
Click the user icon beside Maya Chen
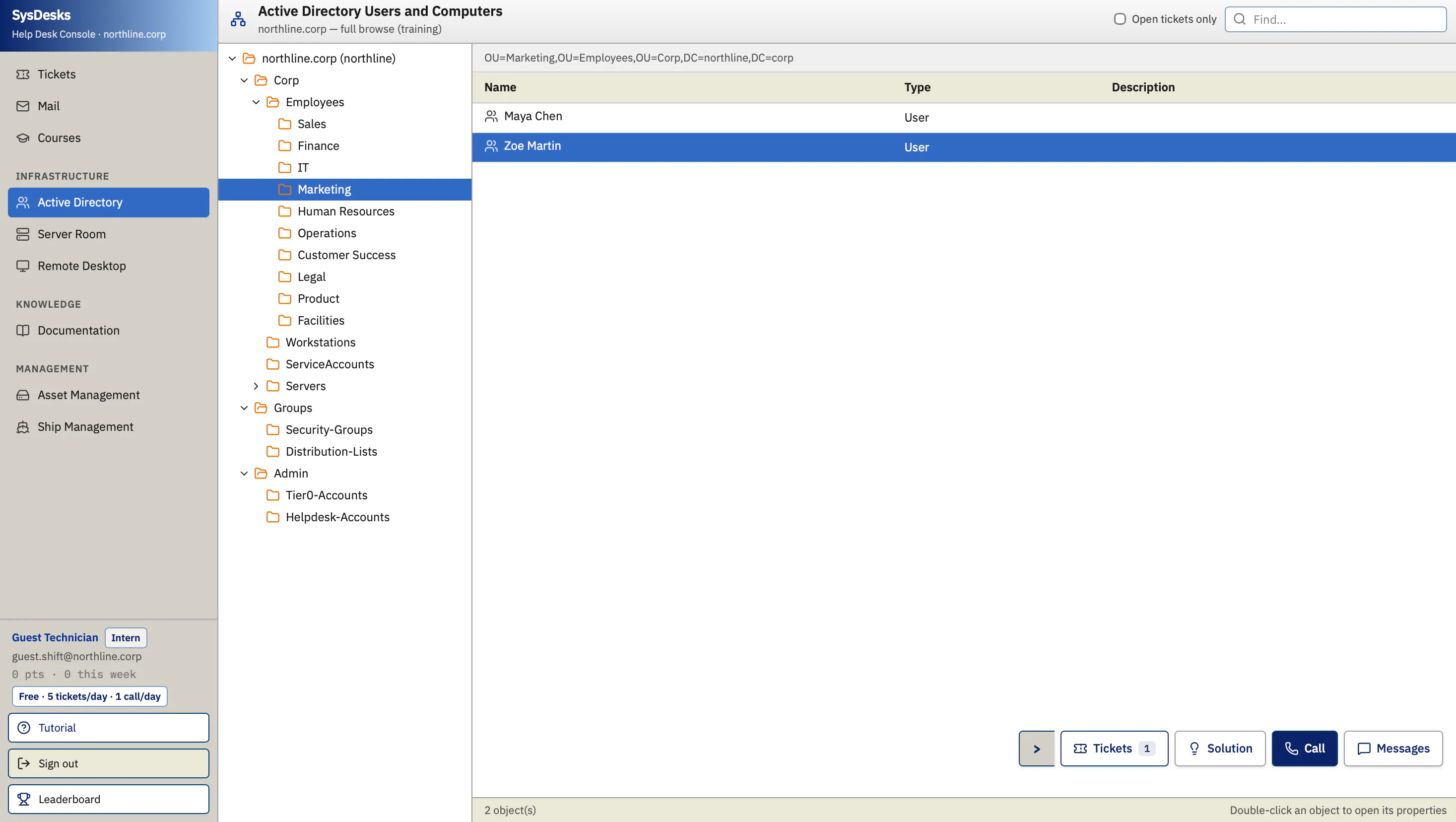(x=491, y=116)
